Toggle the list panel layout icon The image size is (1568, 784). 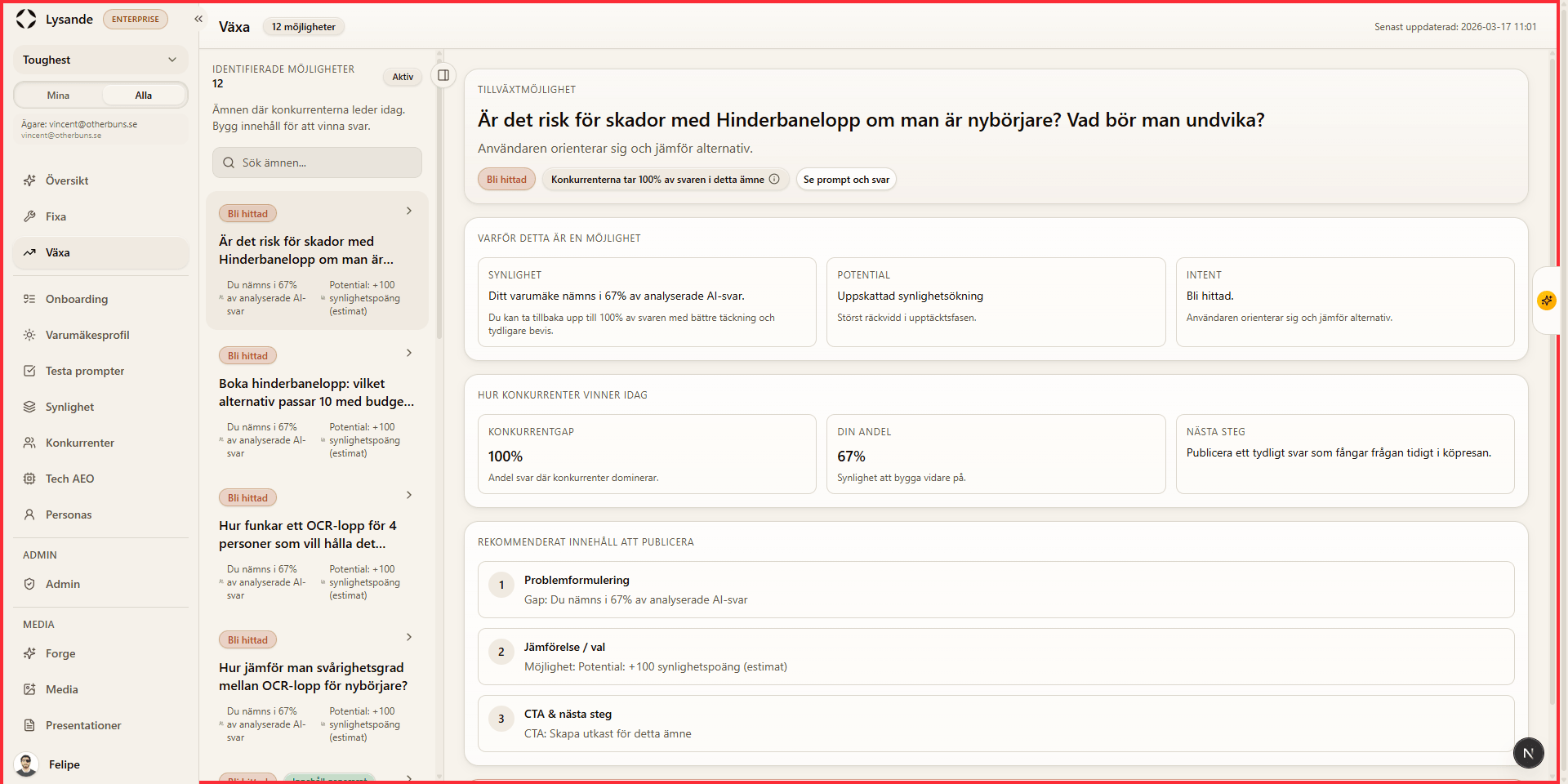click(x=443, y=75)
